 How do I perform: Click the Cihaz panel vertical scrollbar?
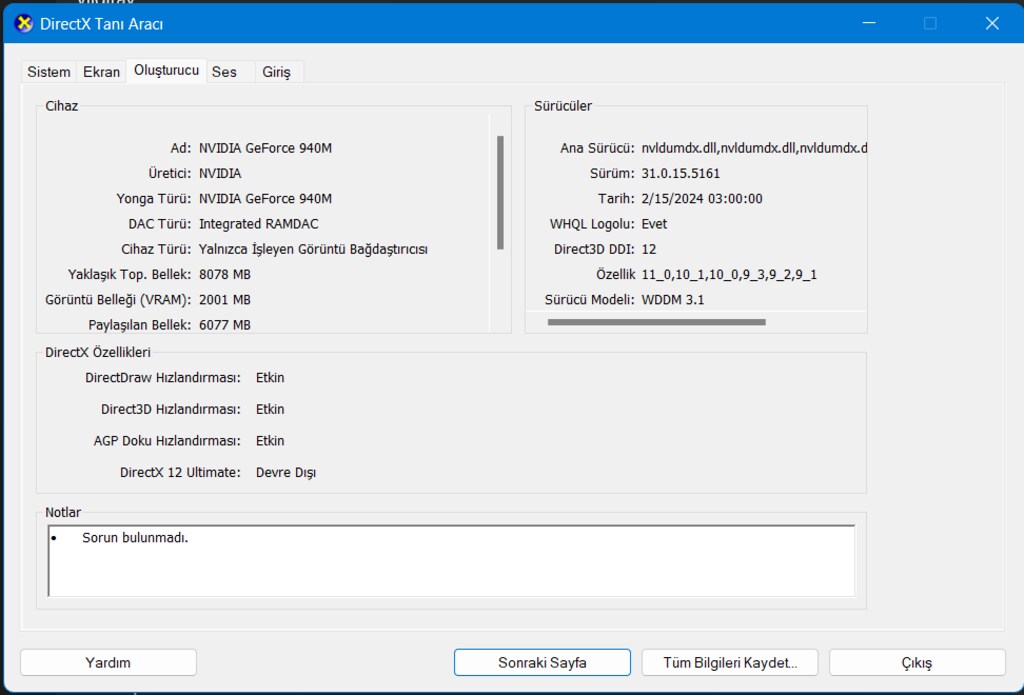(500, 193)
